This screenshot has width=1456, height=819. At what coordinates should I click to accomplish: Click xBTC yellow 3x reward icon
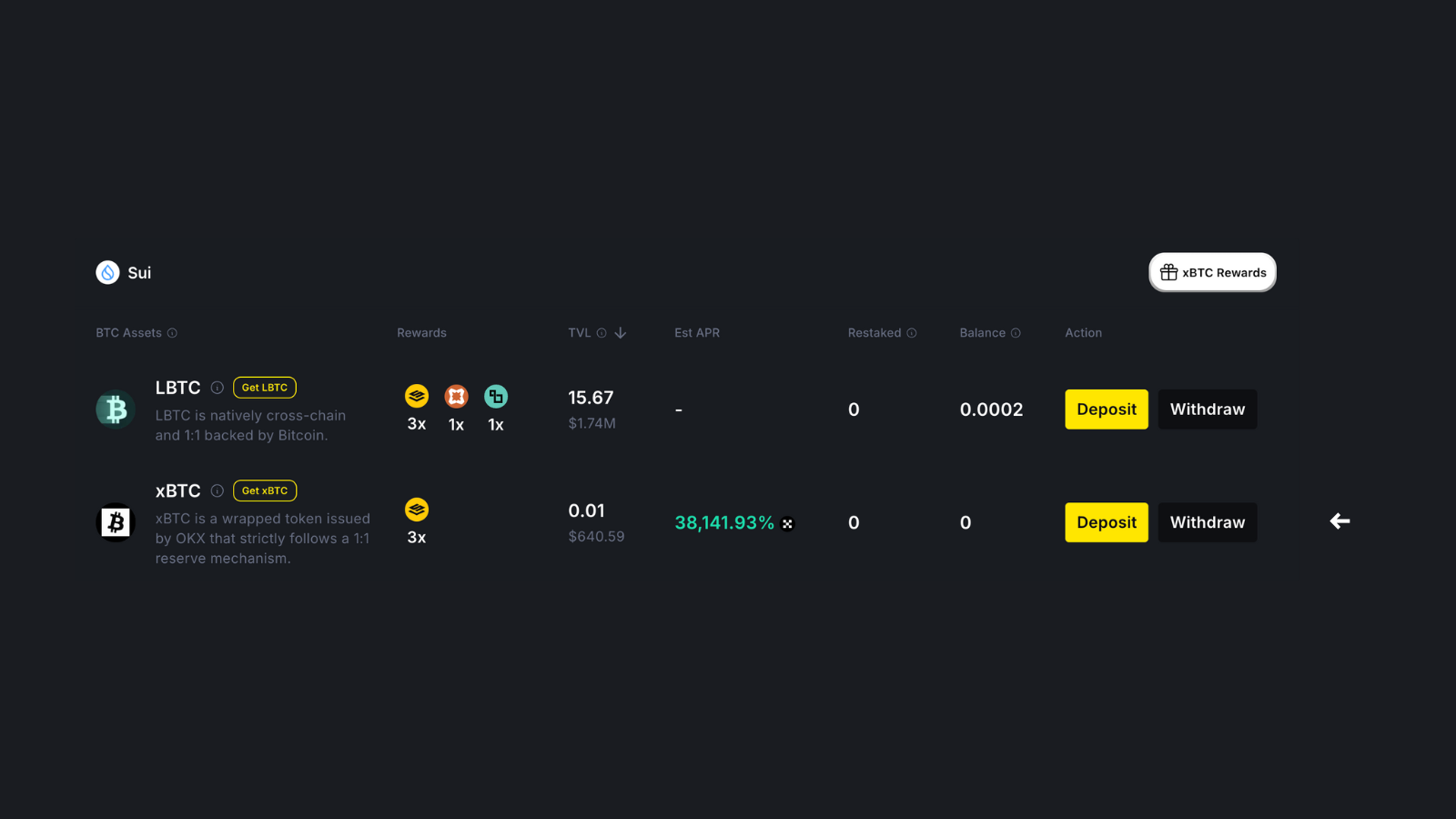[417, 509]
